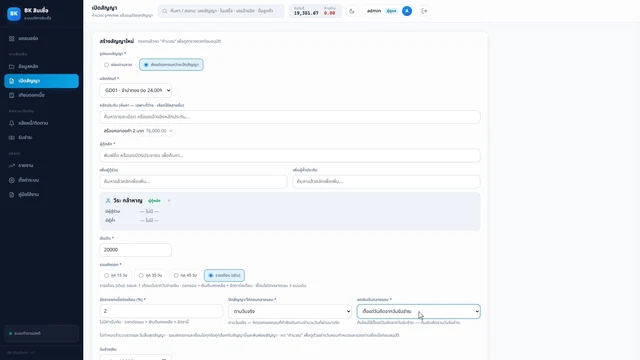Open the manual document icon at sidebar bottom

pyautogui.click(x=11, y=195)
